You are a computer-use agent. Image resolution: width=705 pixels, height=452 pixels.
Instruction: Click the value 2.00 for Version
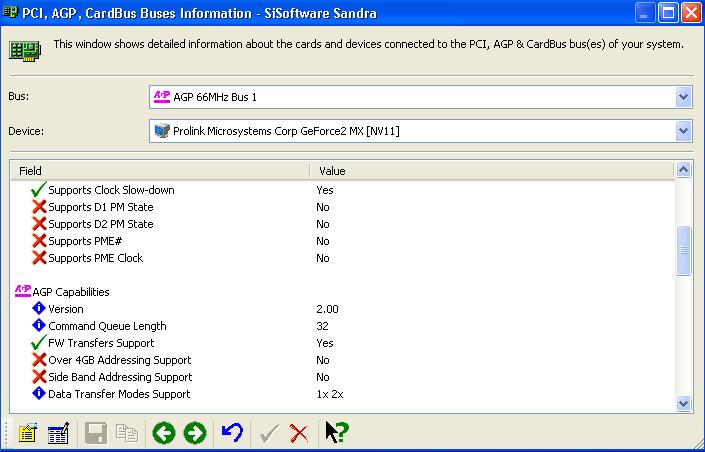click(x=327, y=309)
